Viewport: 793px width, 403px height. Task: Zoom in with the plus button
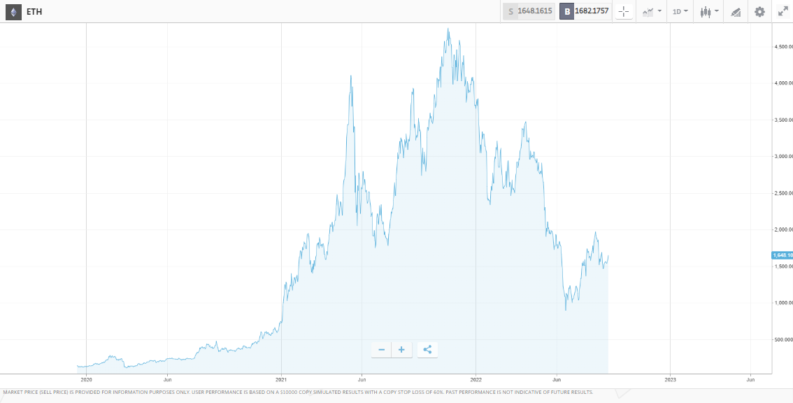(x=401, y=350)
